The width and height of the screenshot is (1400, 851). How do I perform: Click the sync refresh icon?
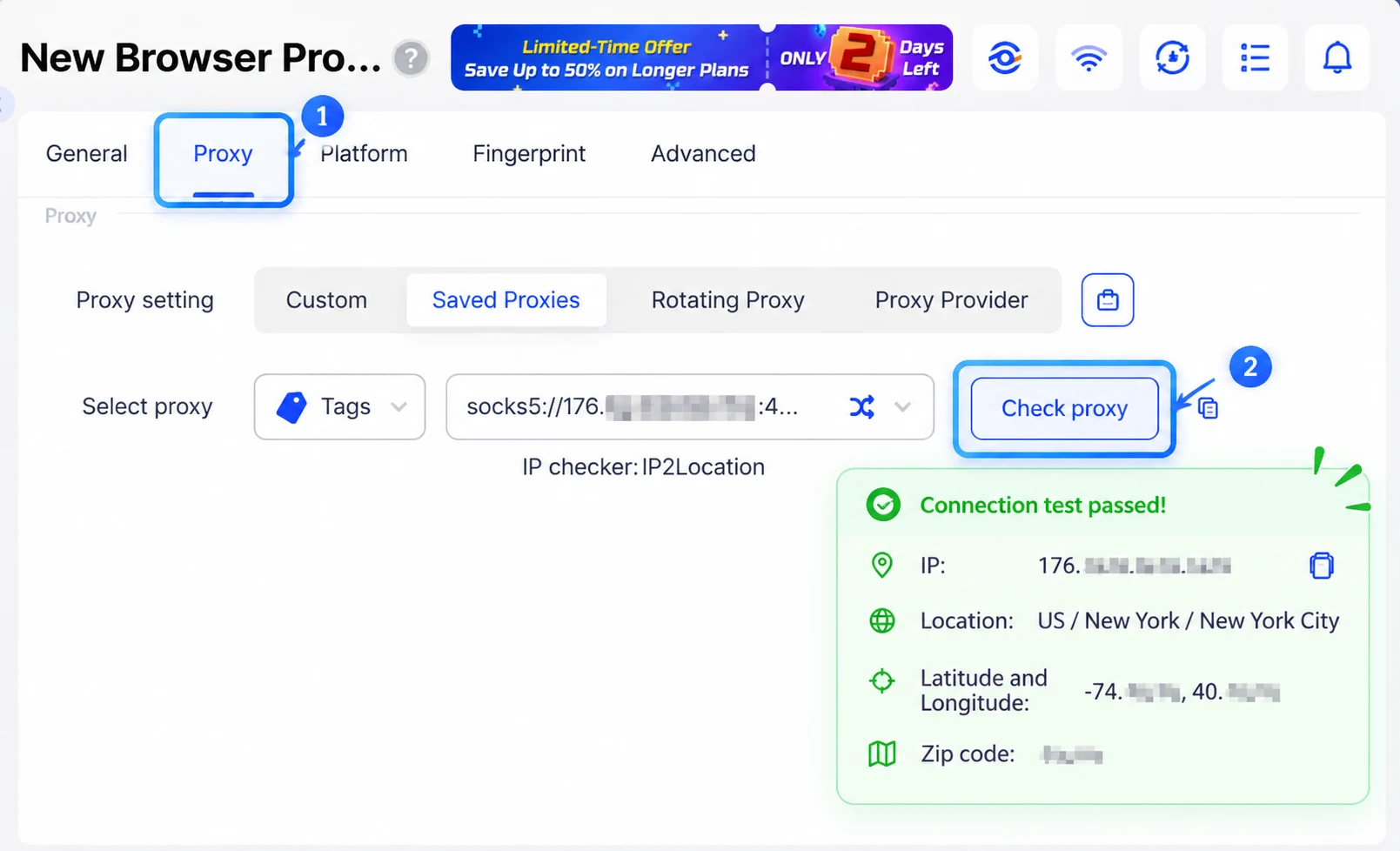click(x=1172, y=58)
